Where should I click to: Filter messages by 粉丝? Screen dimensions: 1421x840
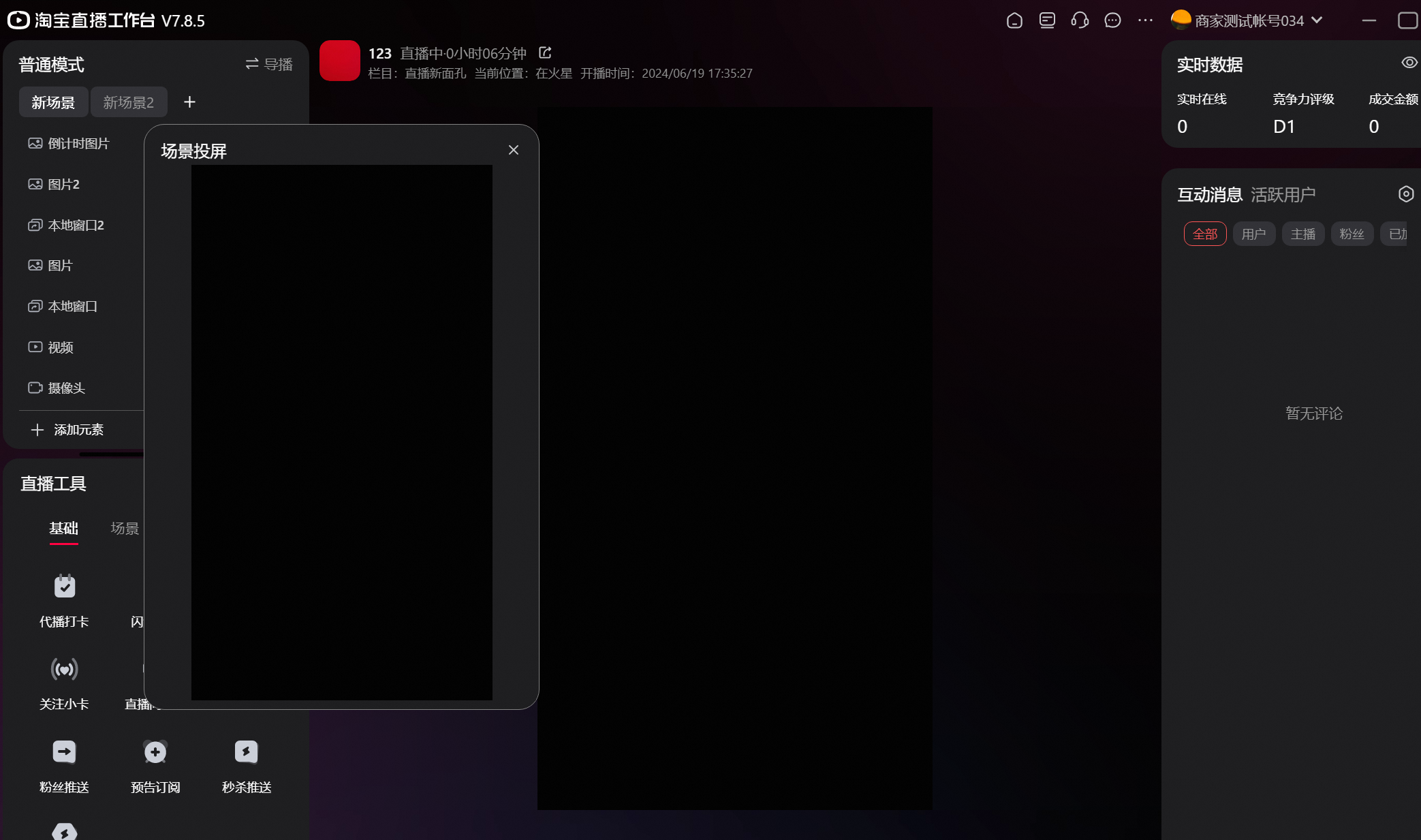point(1352,234)
